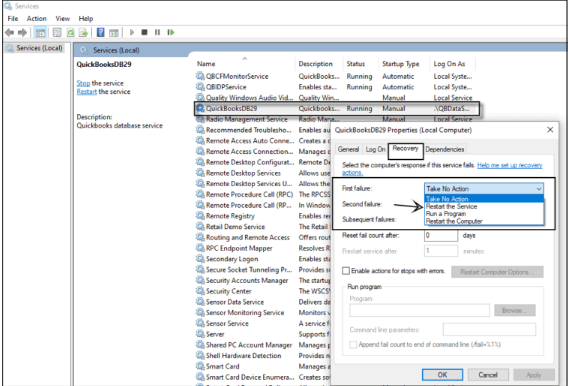Click the gear icon of Security Center
Viewport: 568px width, 386px height.
click(200, 291)
